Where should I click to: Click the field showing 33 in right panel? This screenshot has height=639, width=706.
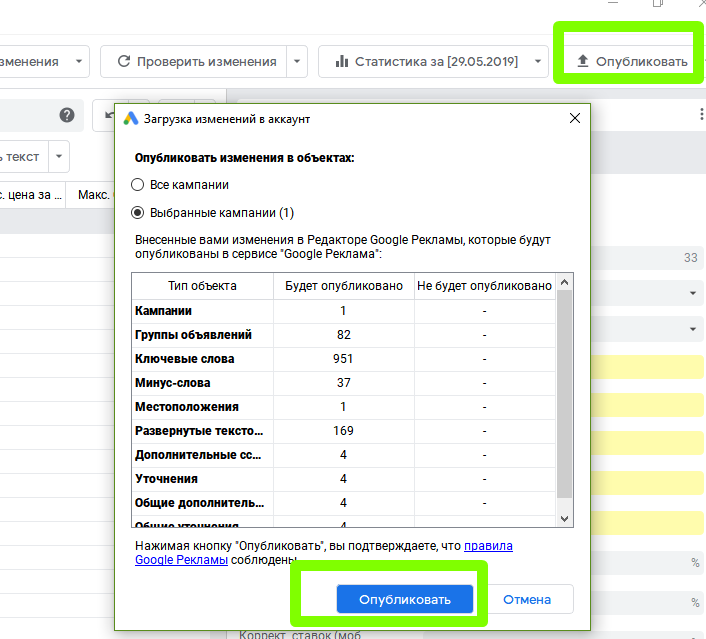point(648,258)
